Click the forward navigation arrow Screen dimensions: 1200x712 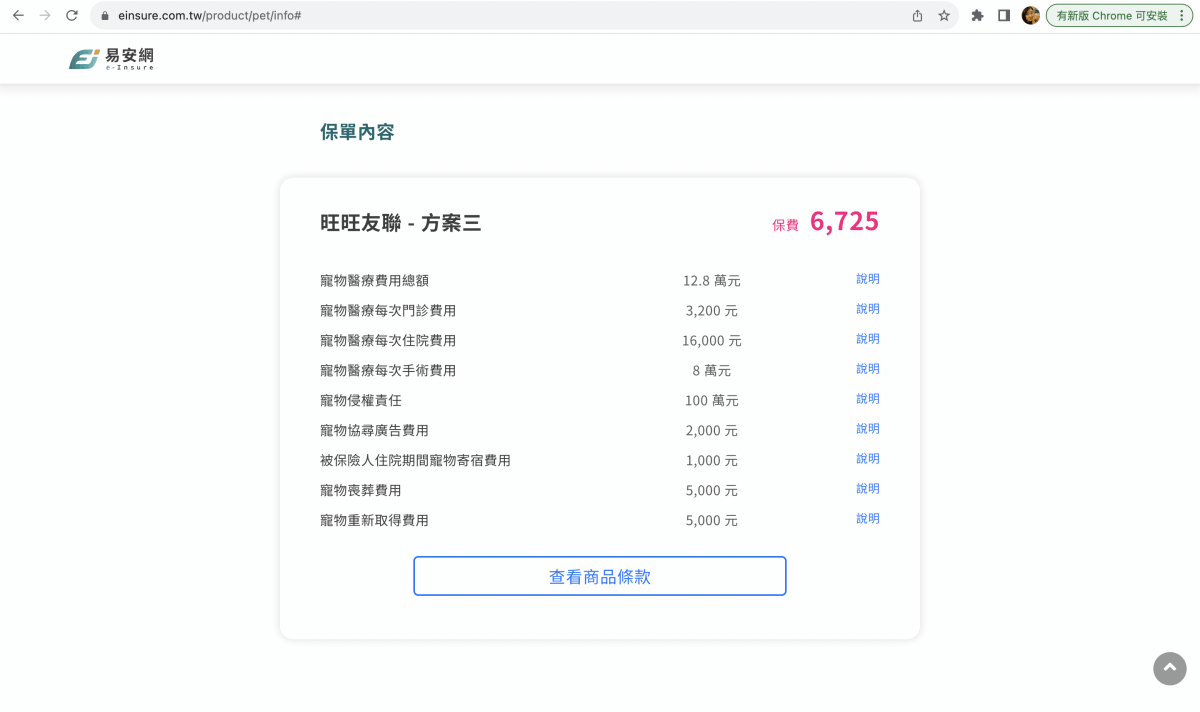[44, 16]
